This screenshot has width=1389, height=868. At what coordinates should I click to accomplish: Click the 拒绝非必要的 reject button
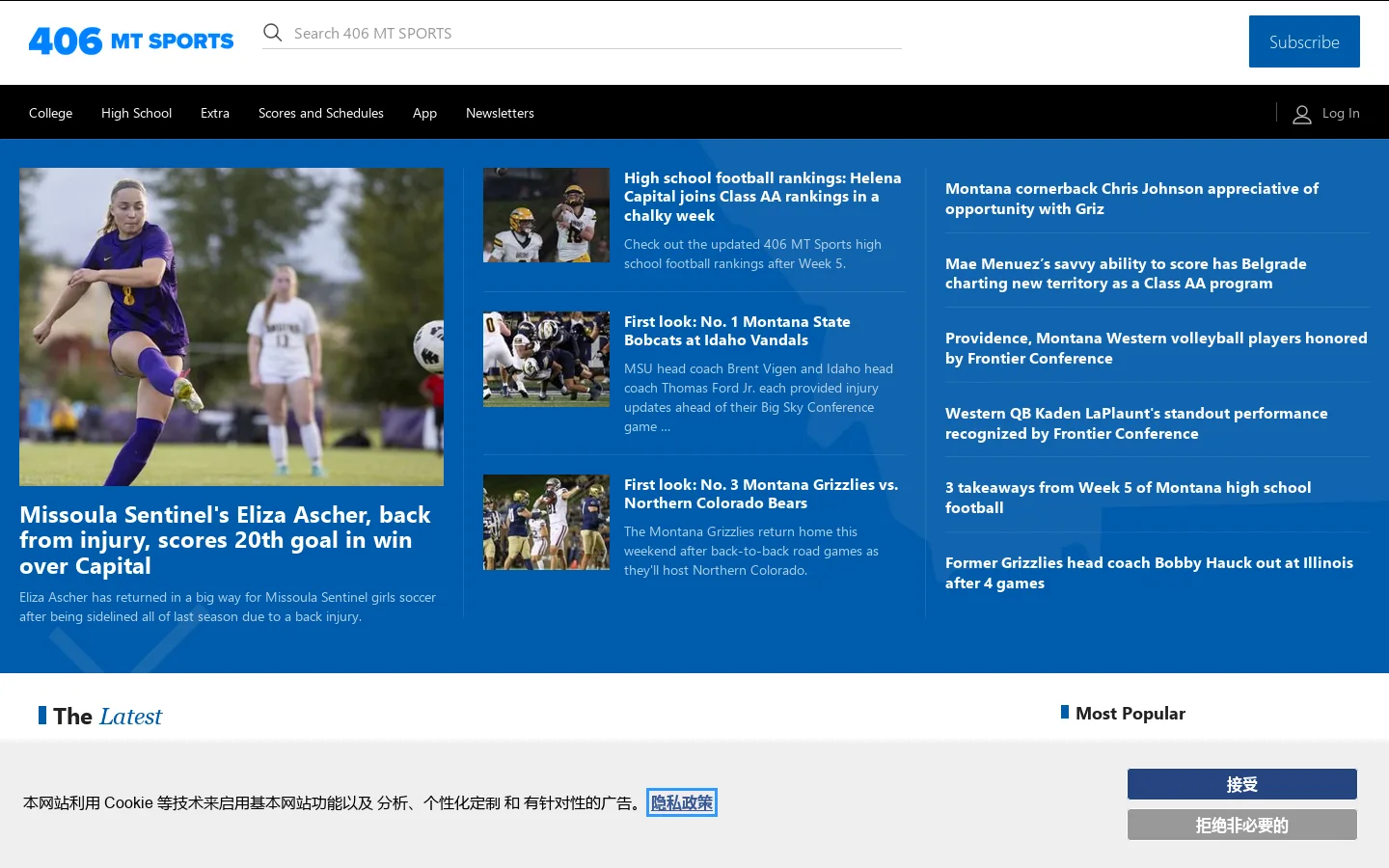pos(1242,825)
